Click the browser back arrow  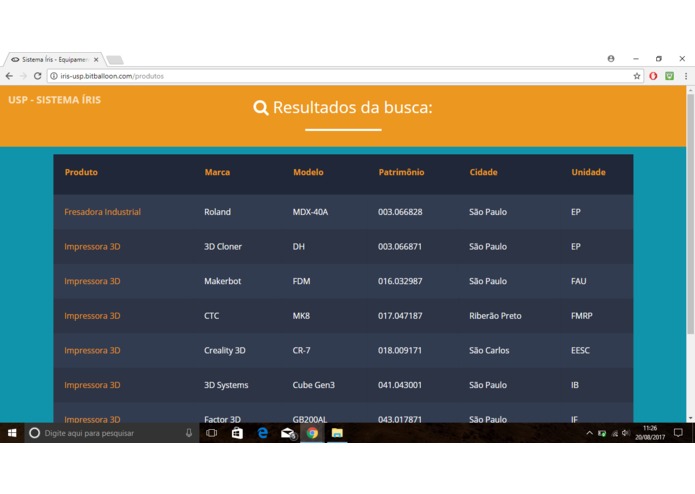9,76
